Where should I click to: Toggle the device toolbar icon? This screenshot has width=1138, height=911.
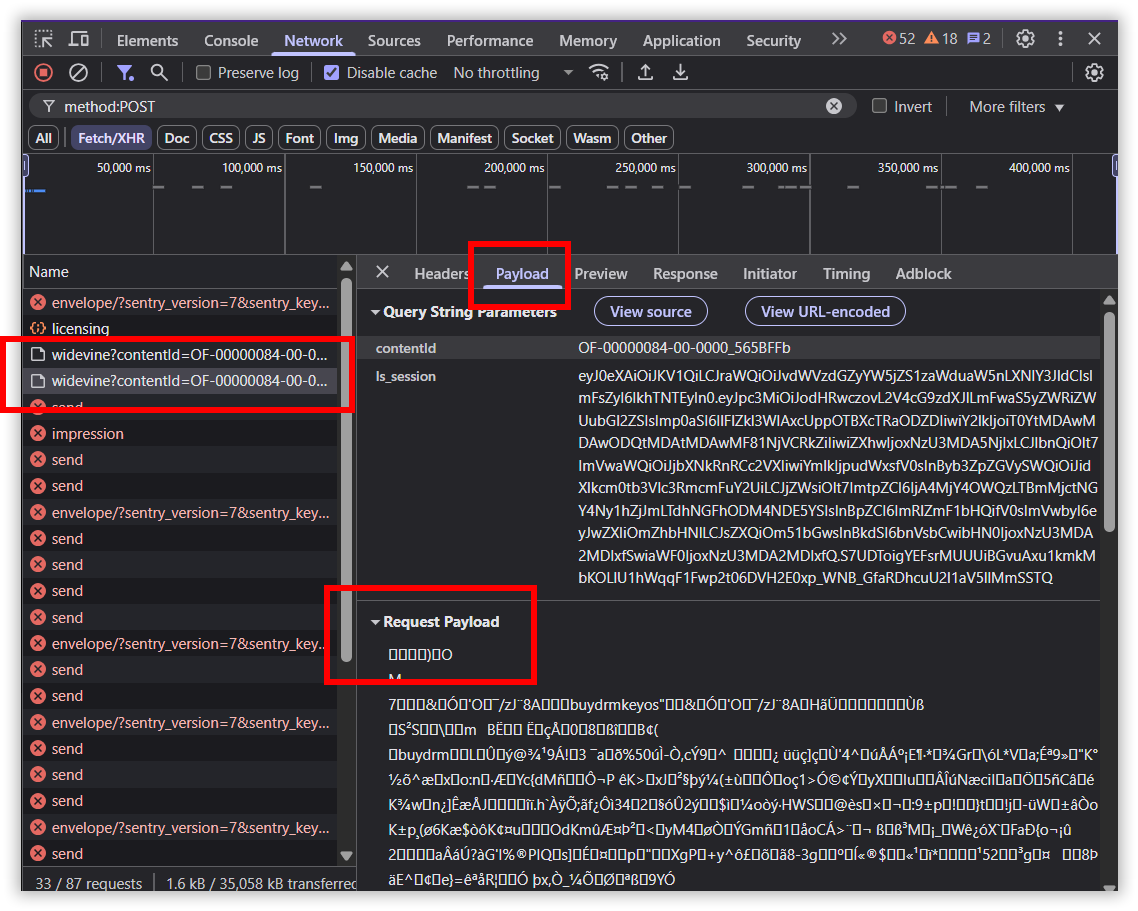[79, 39]
